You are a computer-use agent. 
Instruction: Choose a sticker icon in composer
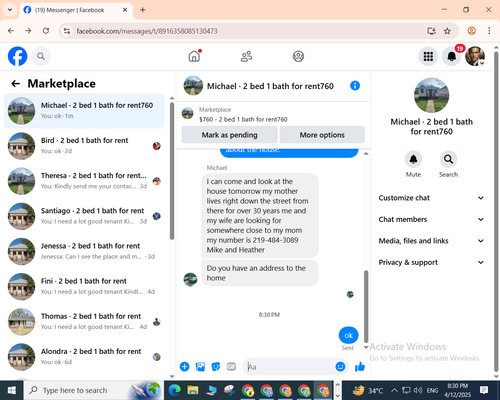pos(216,367)
